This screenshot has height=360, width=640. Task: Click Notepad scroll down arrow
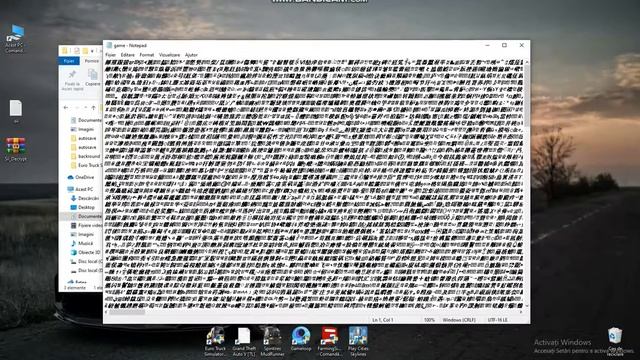coord(527,306)
